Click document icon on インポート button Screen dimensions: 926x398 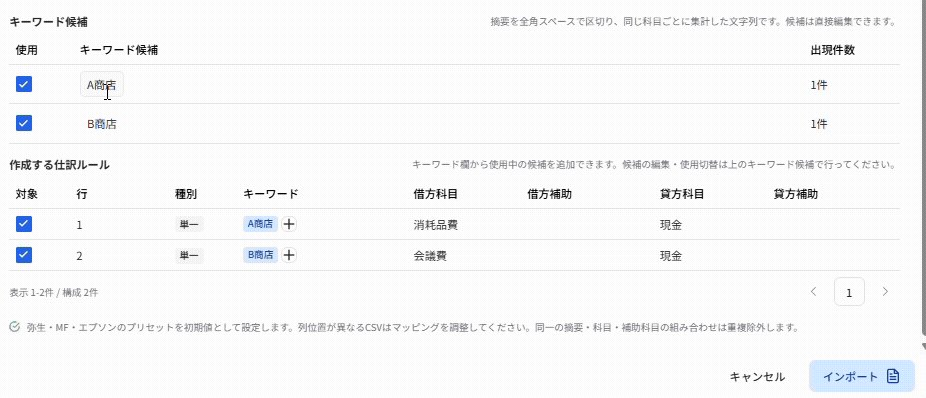coord(893,377)
